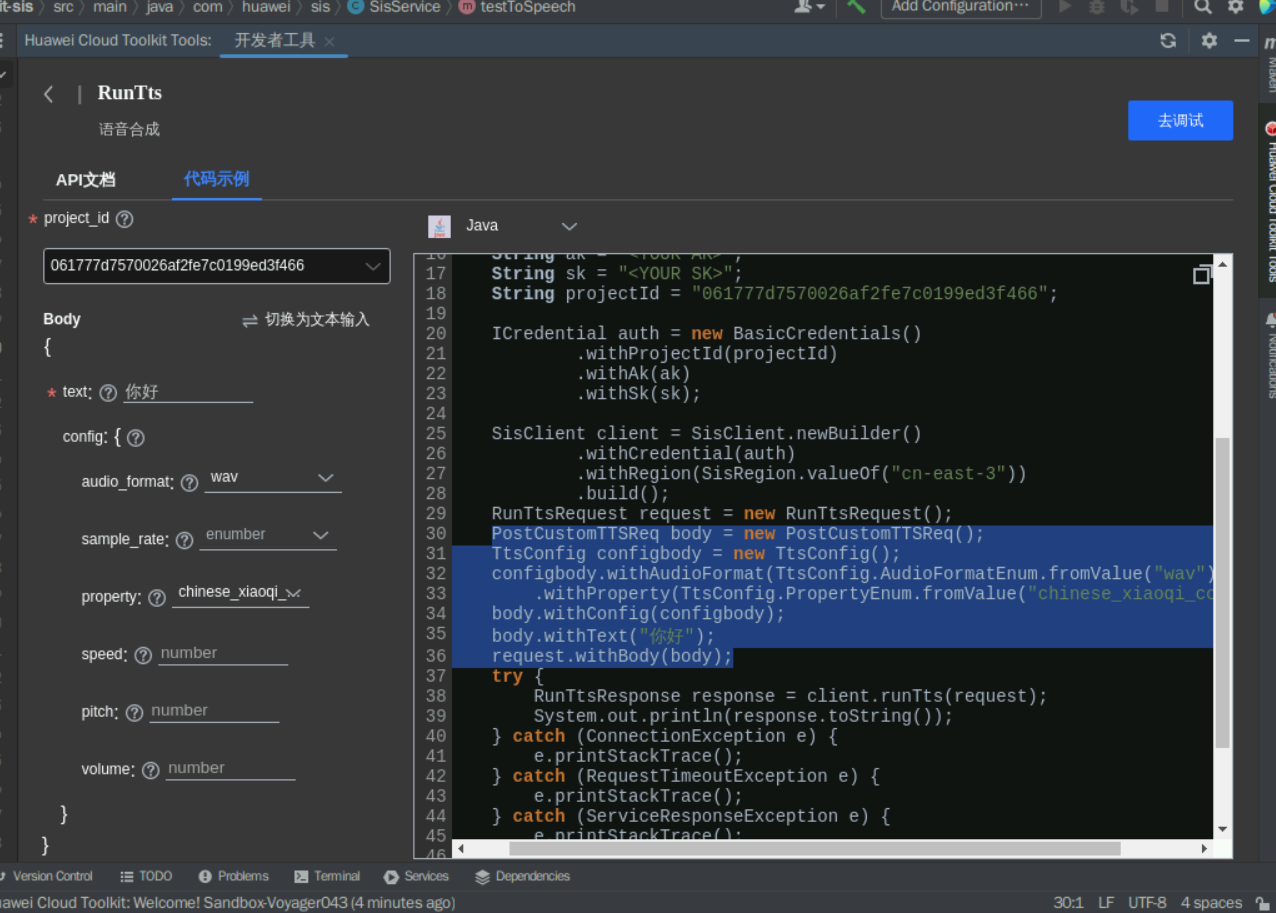Click the 去调试 debug button

[1180, 121]
